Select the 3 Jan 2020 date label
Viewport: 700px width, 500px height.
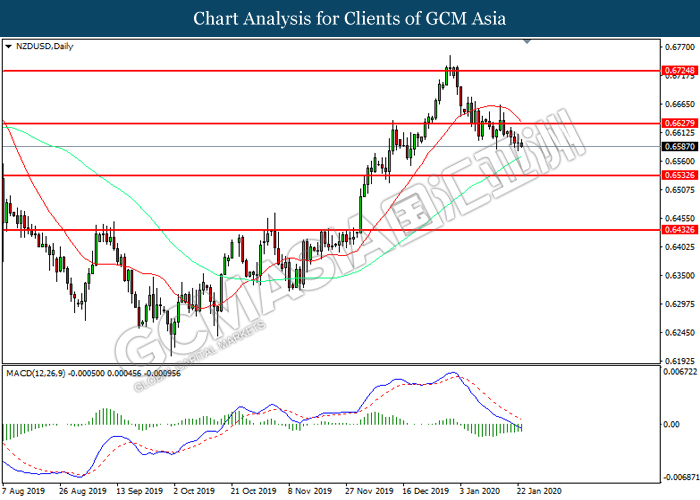[481, 491]
